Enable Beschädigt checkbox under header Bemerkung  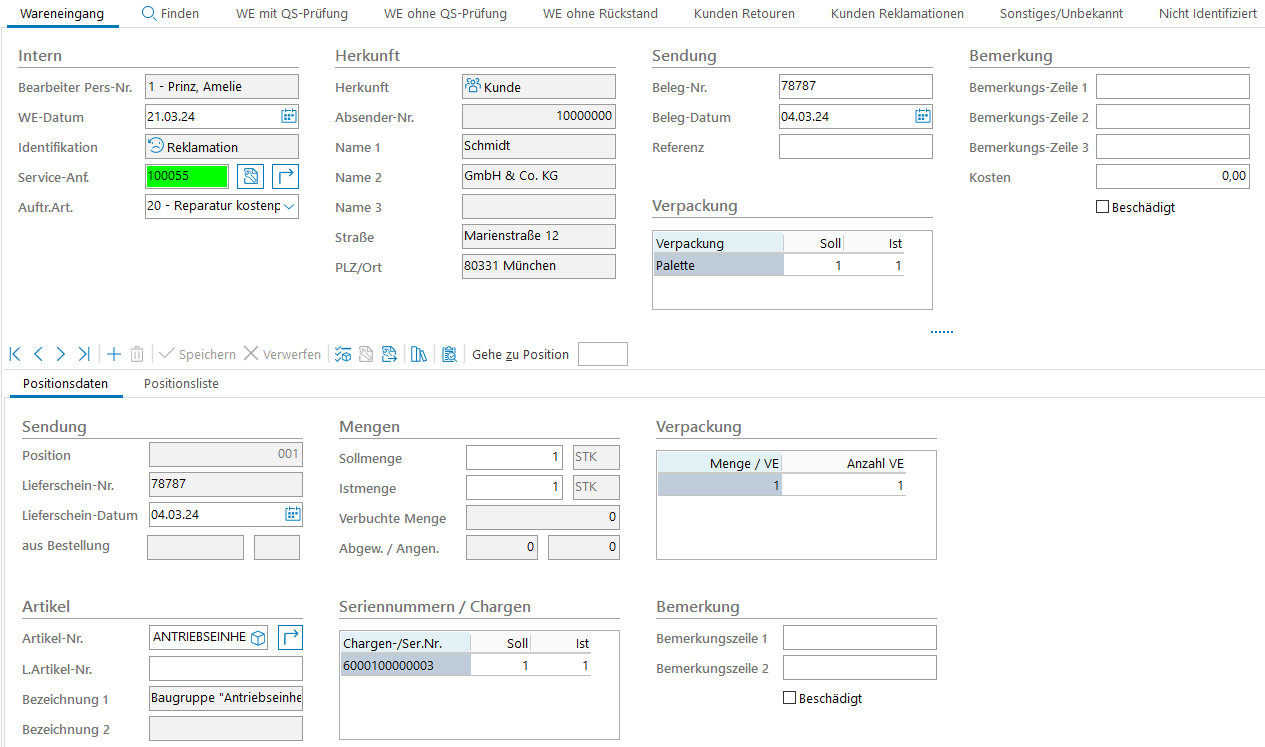1103,207
